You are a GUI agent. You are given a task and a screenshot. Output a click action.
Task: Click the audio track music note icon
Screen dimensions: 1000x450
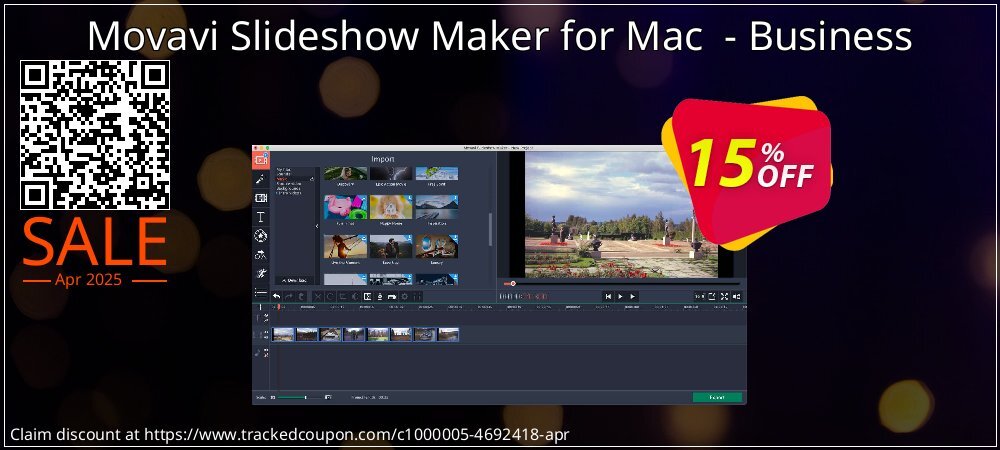pyautogui.click(x=257, y=352)
